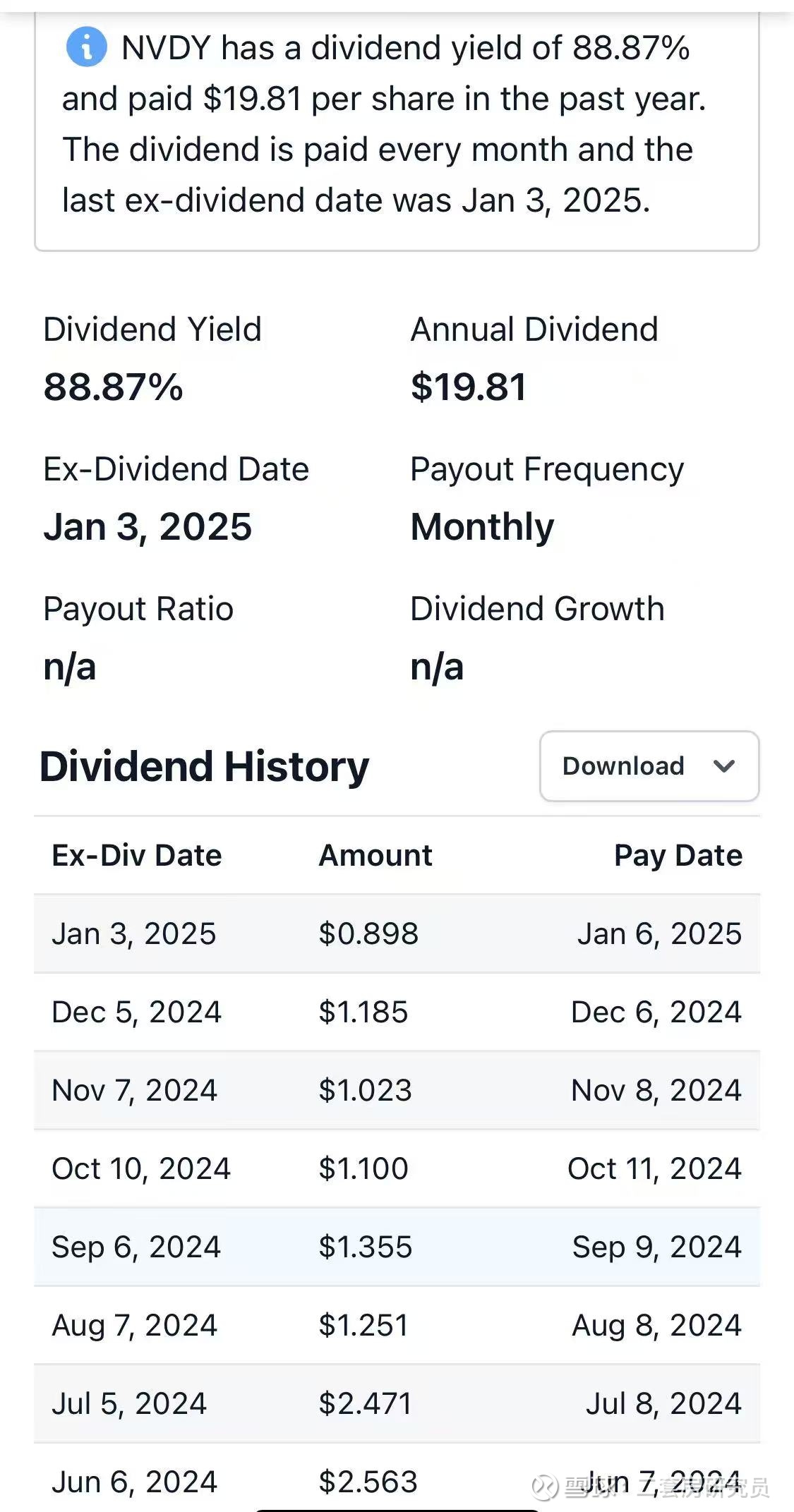Click the $2.563 June dividend amount
The height and width of the screenshot is (1512, 794).
pos(368,1482)
